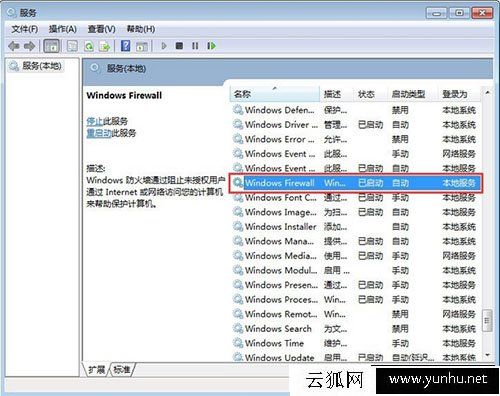Screen dimensions: 500x396
Task: Select the Windows Remot... service row
Action: pos(356,314)
